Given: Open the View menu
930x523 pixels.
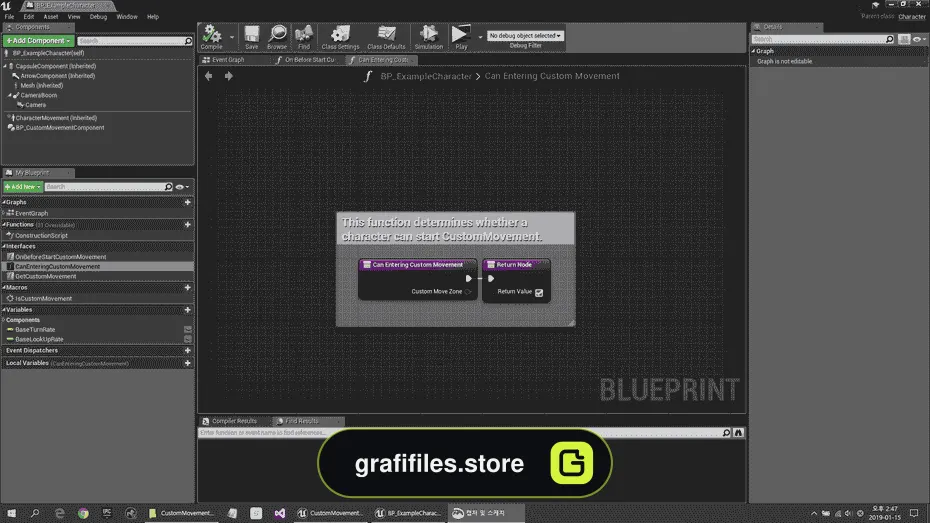Looking at the screenshot, I should pyautogui.click(x=74, y=17).
